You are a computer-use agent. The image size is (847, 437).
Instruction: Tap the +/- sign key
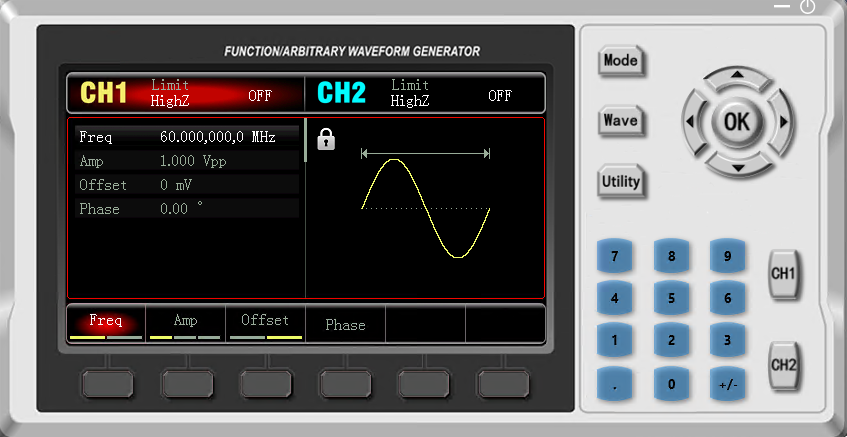pos(728,384)
